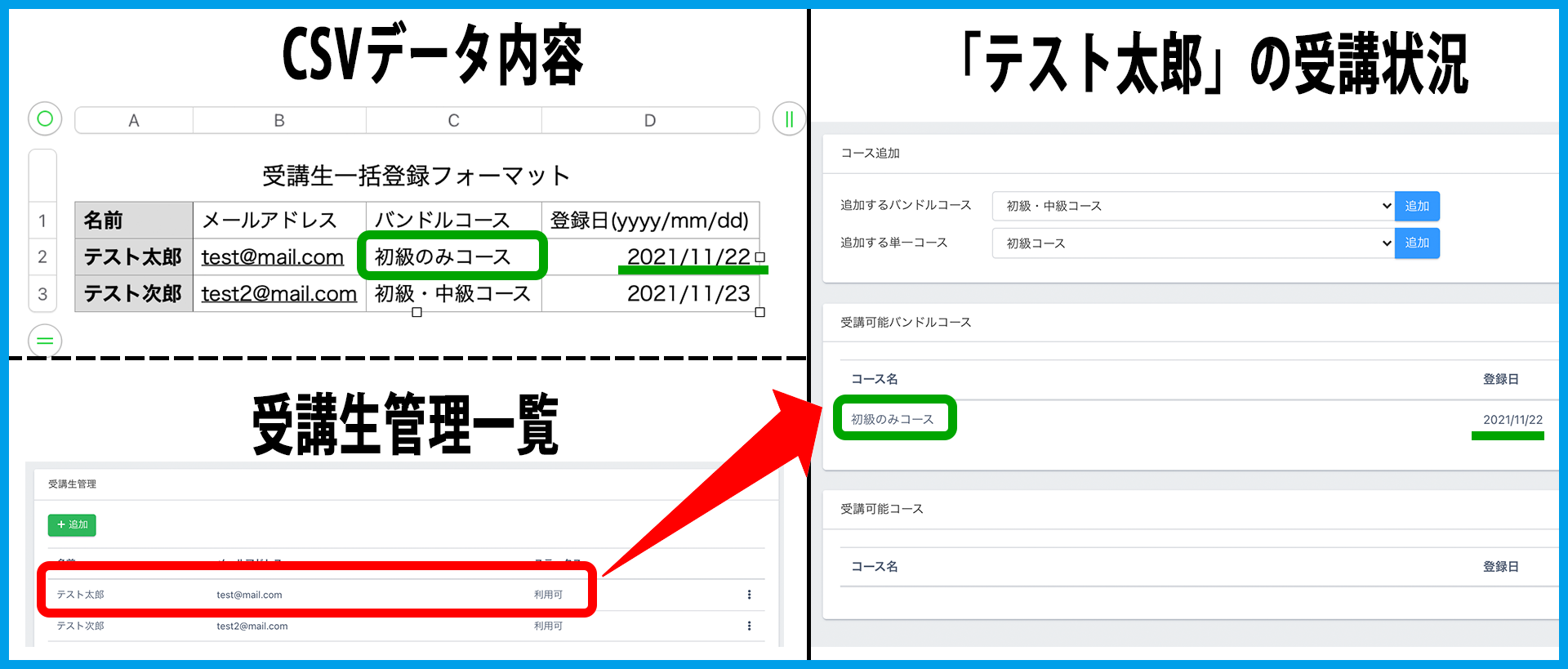Image resolution: width=1568 pixels, height=669 pixels.
Task: Click 追加 button next to bundle course
Action: coord(1417,206)
